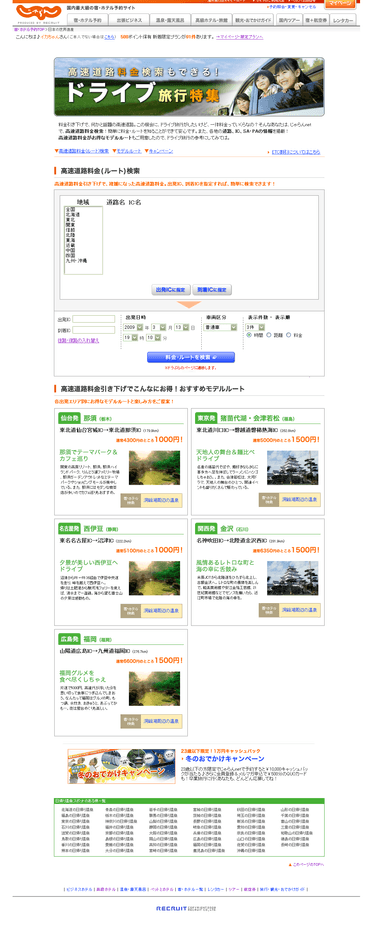
Task: Click the 東京発 猪苗代湖 castle photo
Action: click(293, 468)
